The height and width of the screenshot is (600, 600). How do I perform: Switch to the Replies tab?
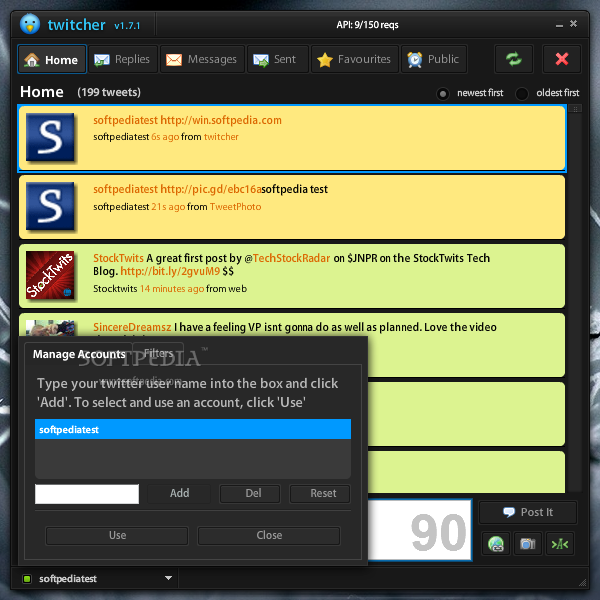[123, 59]
